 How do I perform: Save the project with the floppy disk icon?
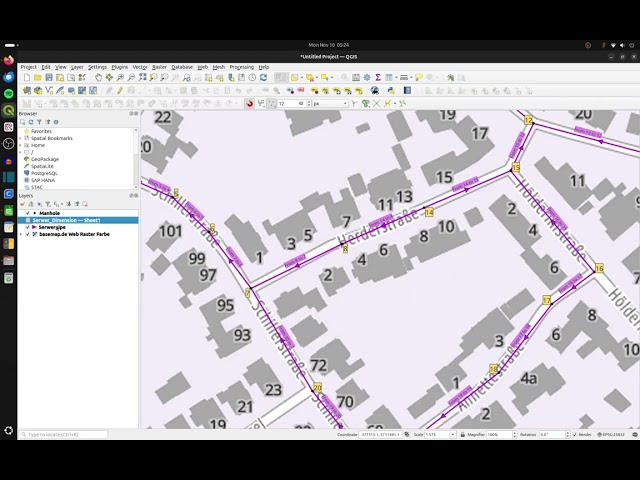49,78
